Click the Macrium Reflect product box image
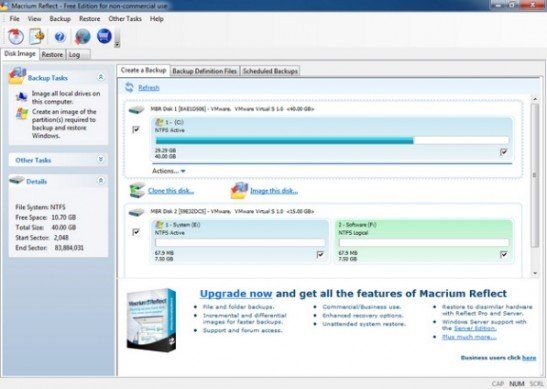The height and width of the screenshot is (389, 547). coord(151,320)
